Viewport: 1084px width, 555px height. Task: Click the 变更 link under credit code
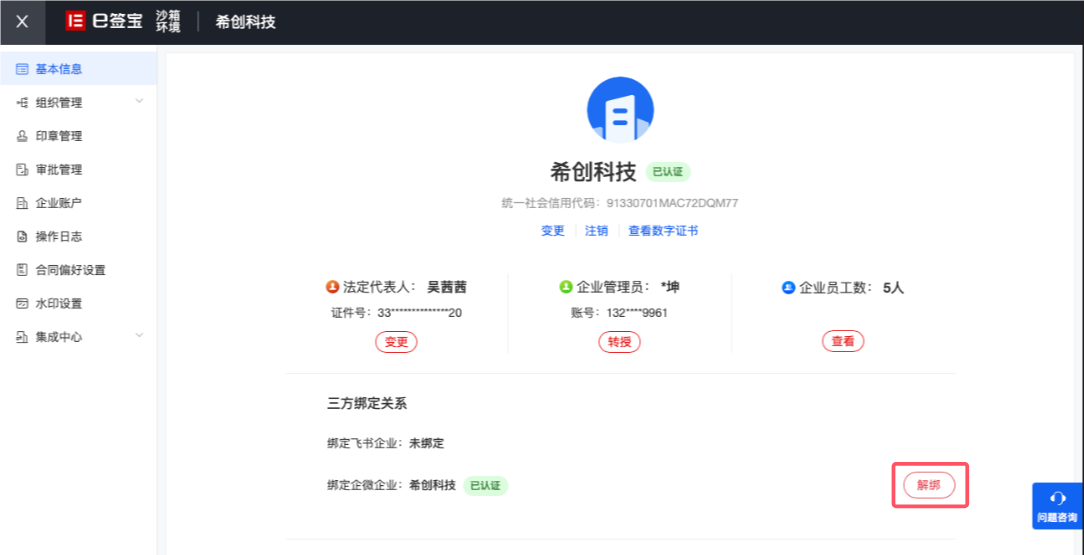[x=552, y=231]
